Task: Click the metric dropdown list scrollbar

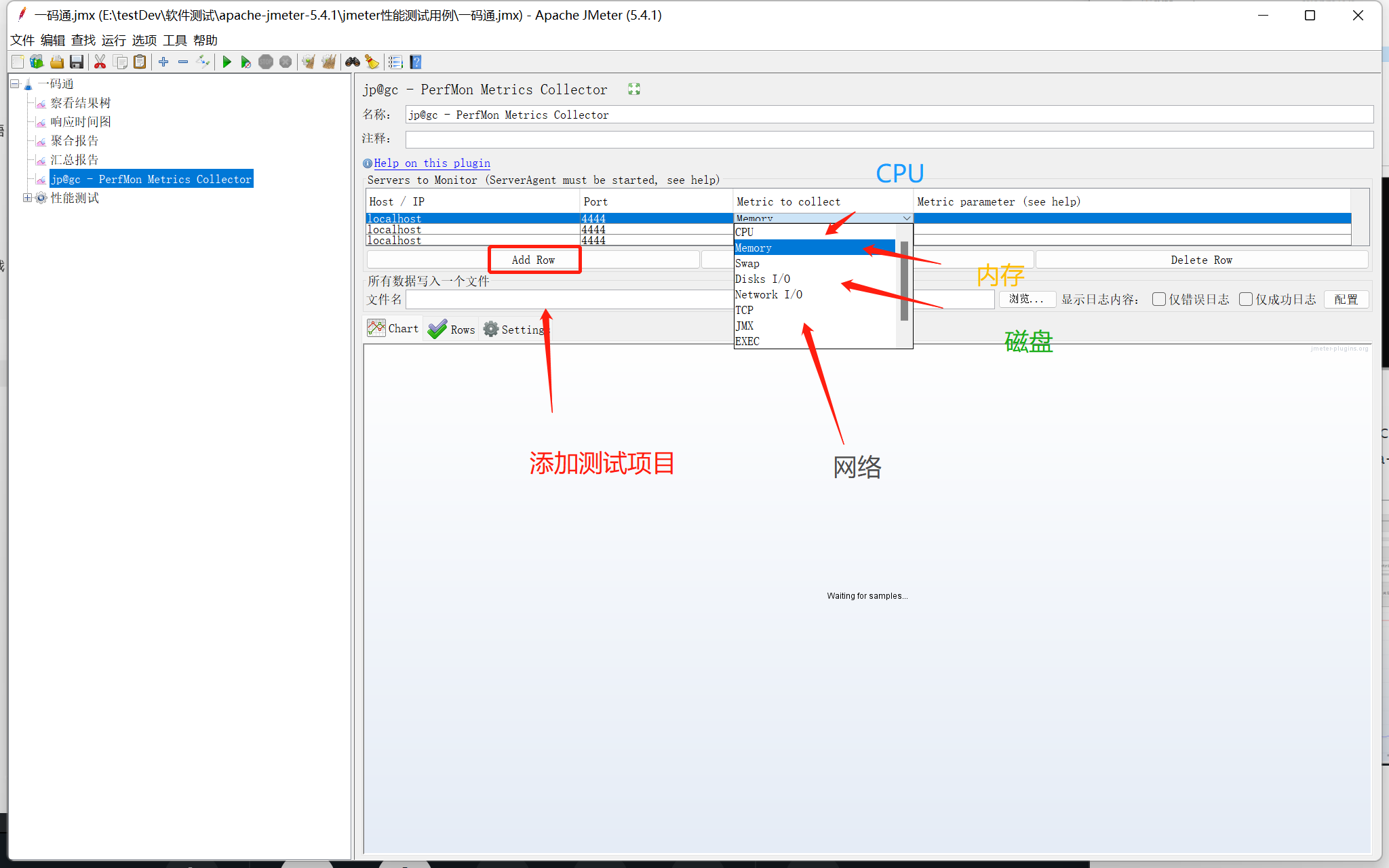Action: tap(903, 281)
